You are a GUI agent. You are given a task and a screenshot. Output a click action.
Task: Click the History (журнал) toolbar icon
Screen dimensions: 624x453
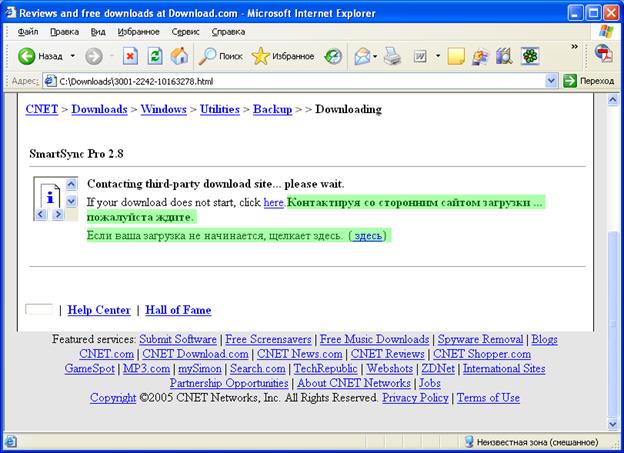point(333,57)
